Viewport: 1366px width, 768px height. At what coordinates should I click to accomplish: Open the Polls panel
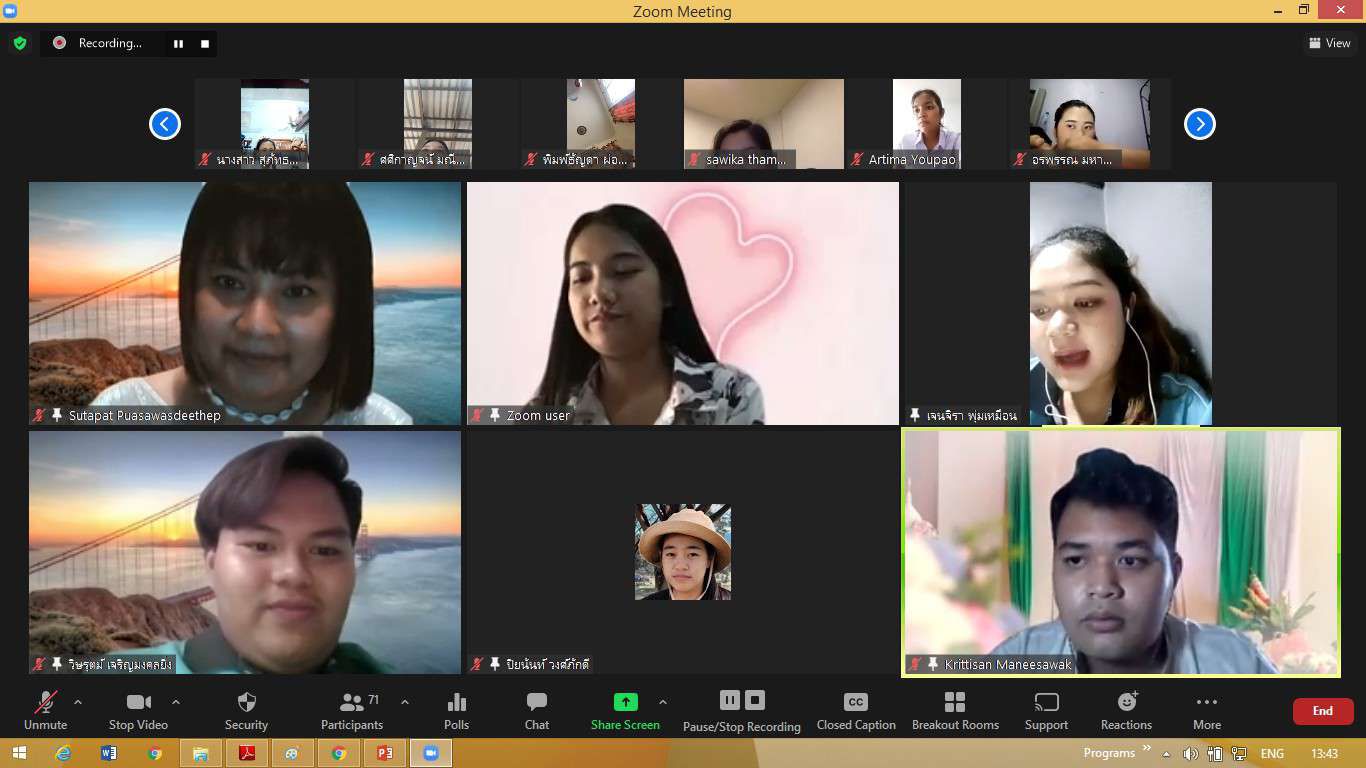(456, 710)
